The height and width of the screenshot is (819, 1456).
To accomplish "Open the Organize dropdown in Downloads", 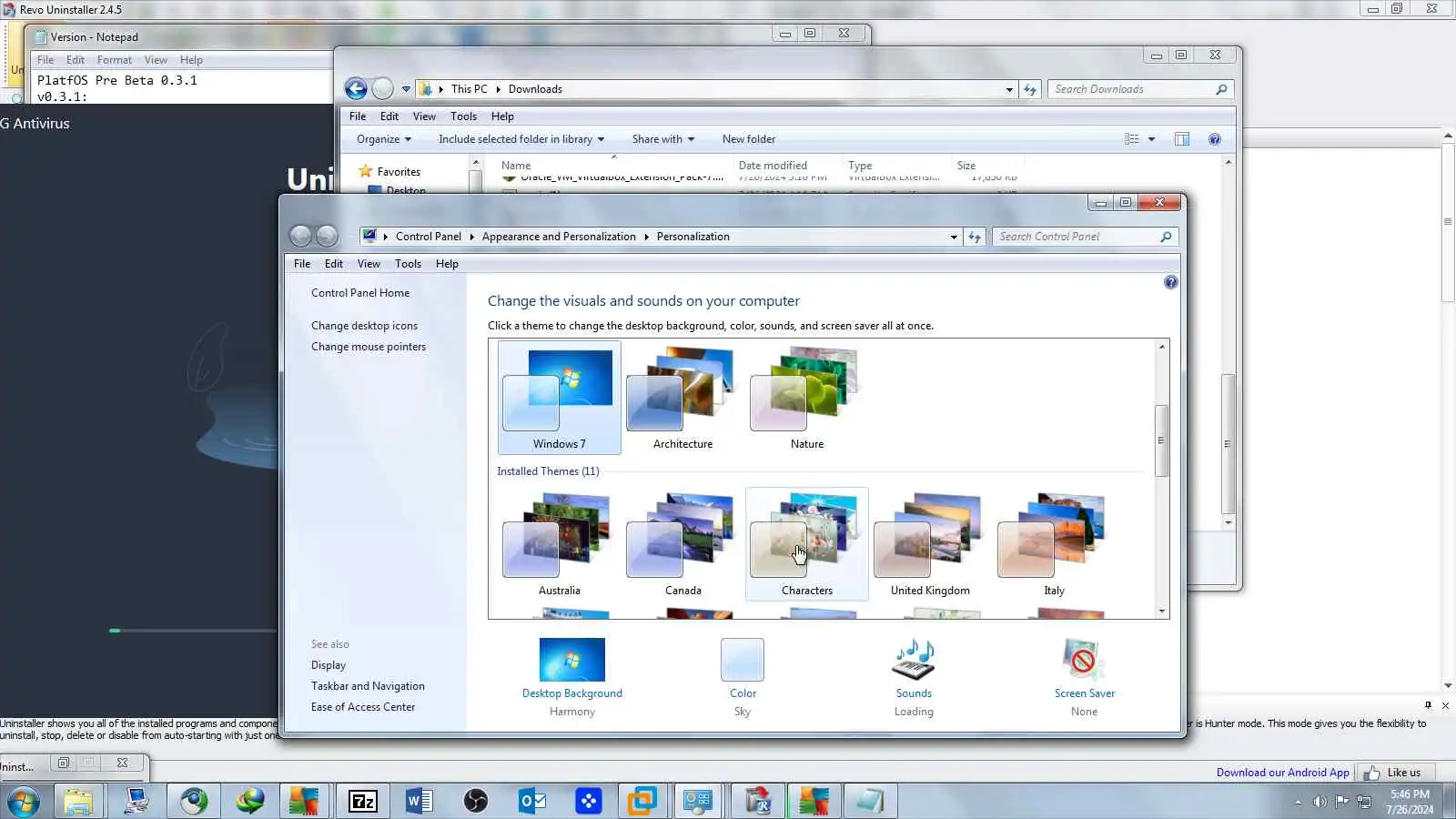I will [384, 139].
